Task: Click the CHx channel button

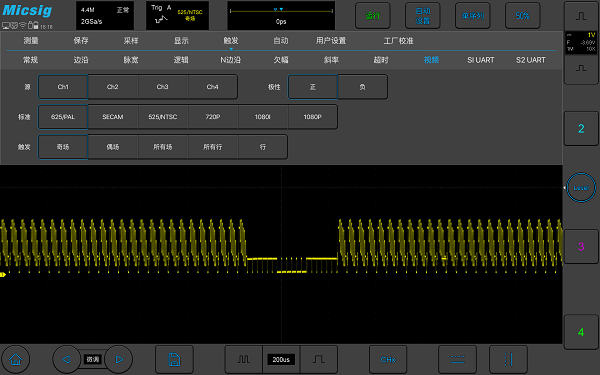Action: click(x=388, y=359)
